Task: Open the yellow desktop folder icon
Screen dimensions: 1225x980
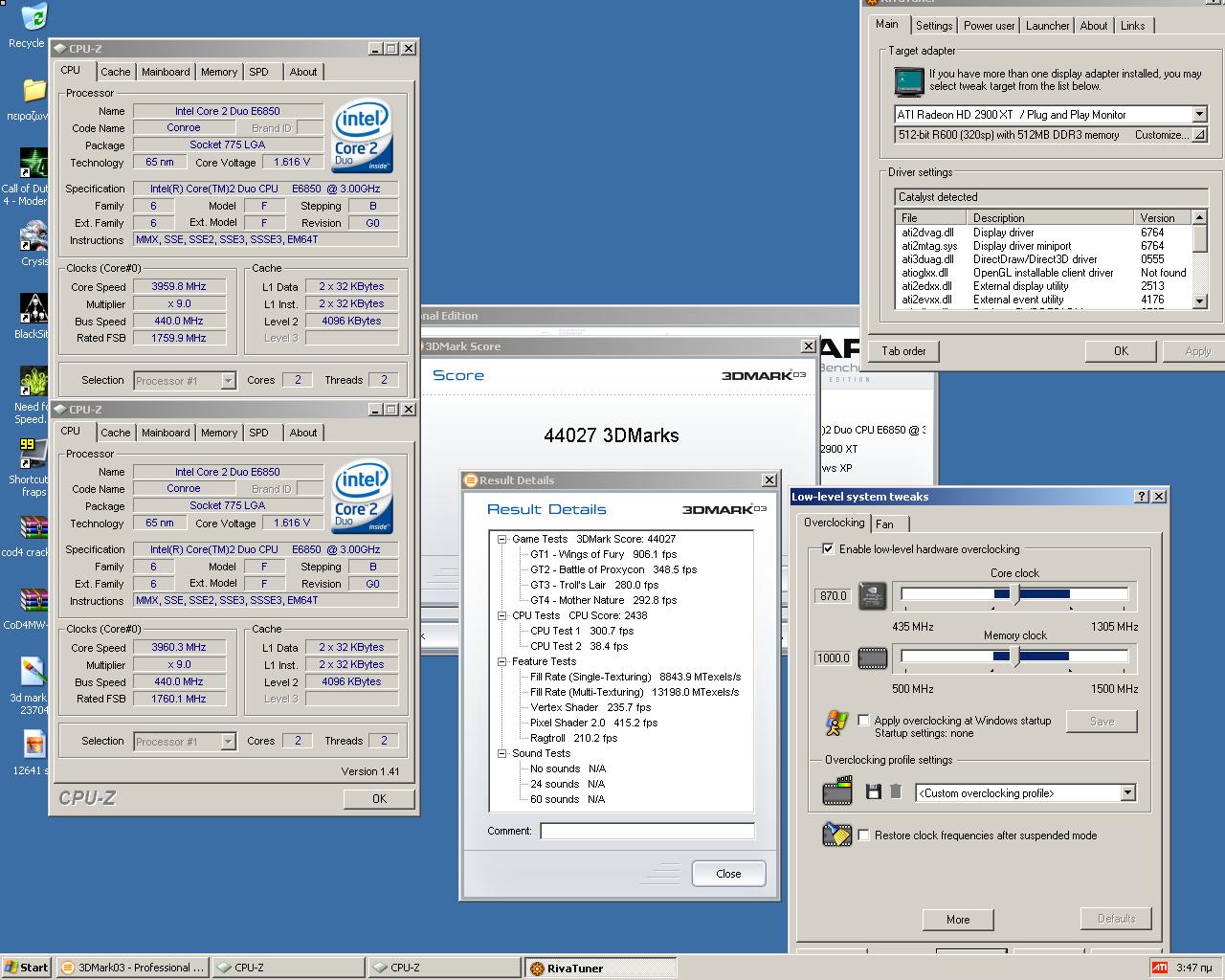Action: pos(33,91)
